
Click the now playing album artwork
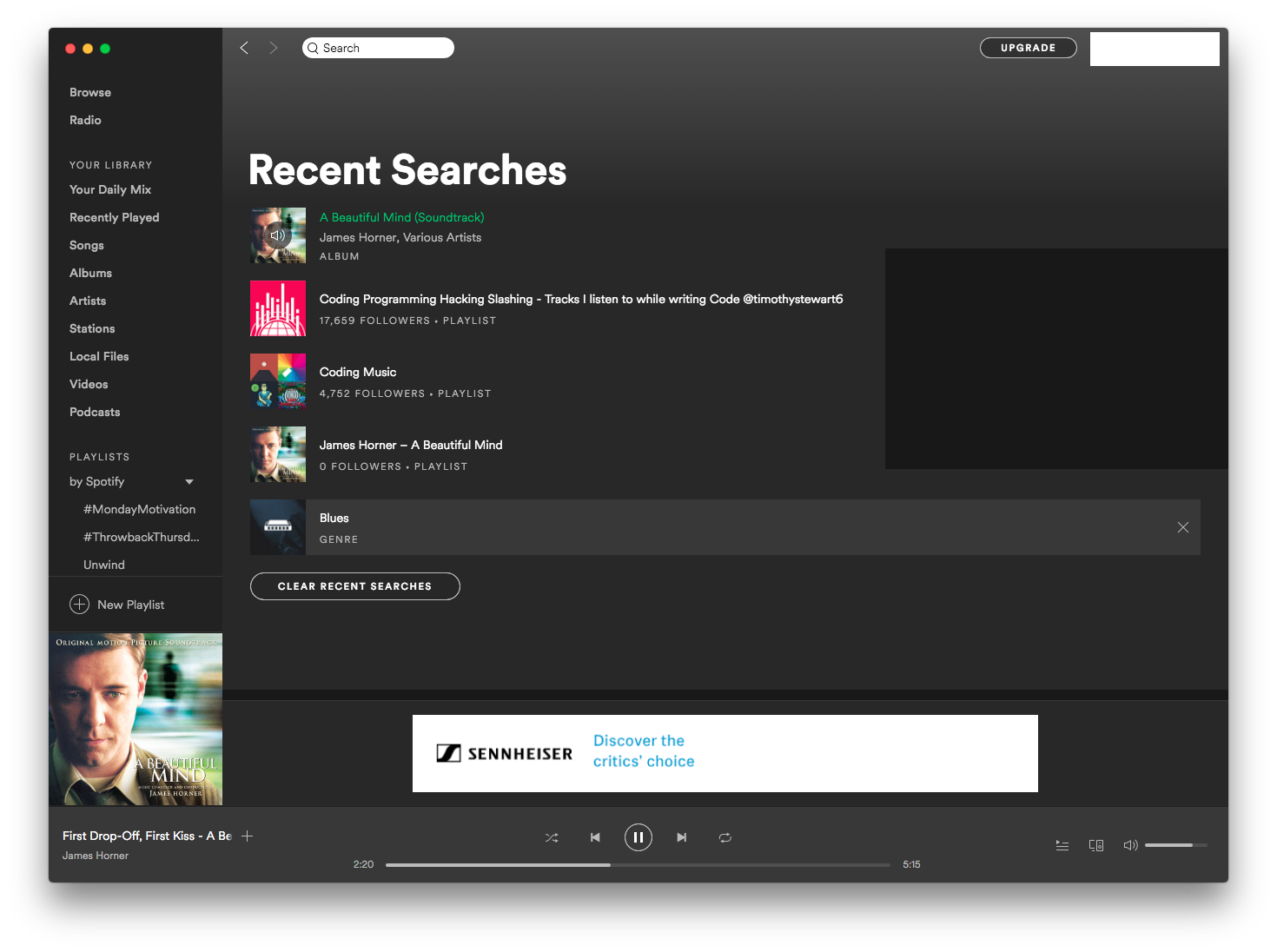[136, 719]
